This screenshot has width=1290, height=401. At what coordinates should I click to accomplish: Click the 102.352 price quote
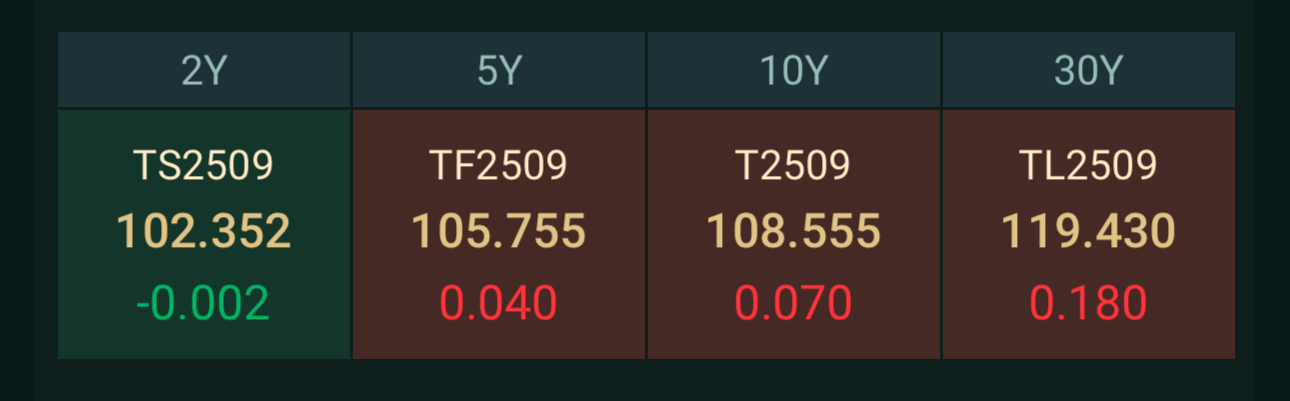coord(204,232)
